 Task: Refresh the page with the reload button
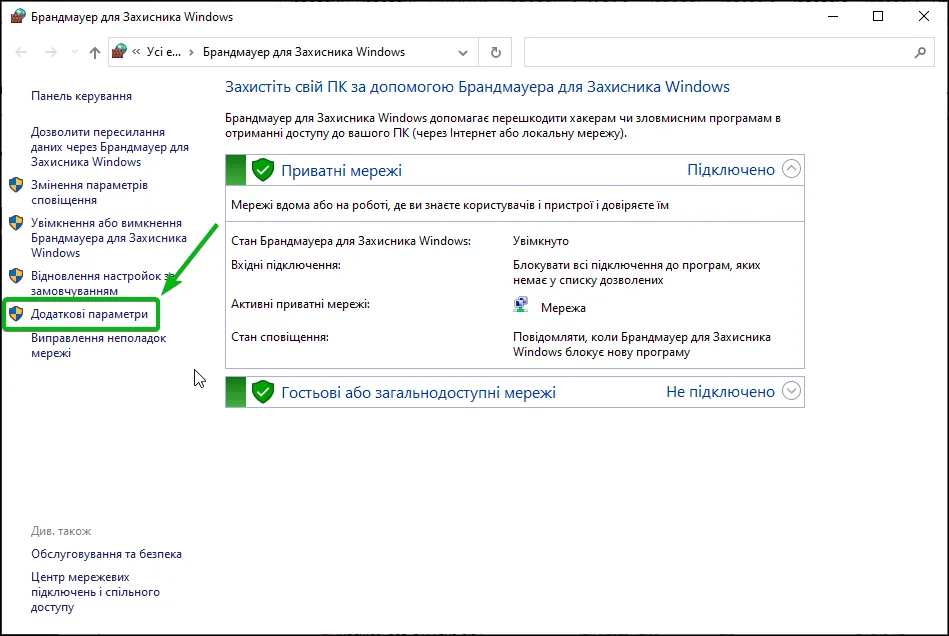tap(496, 53)
